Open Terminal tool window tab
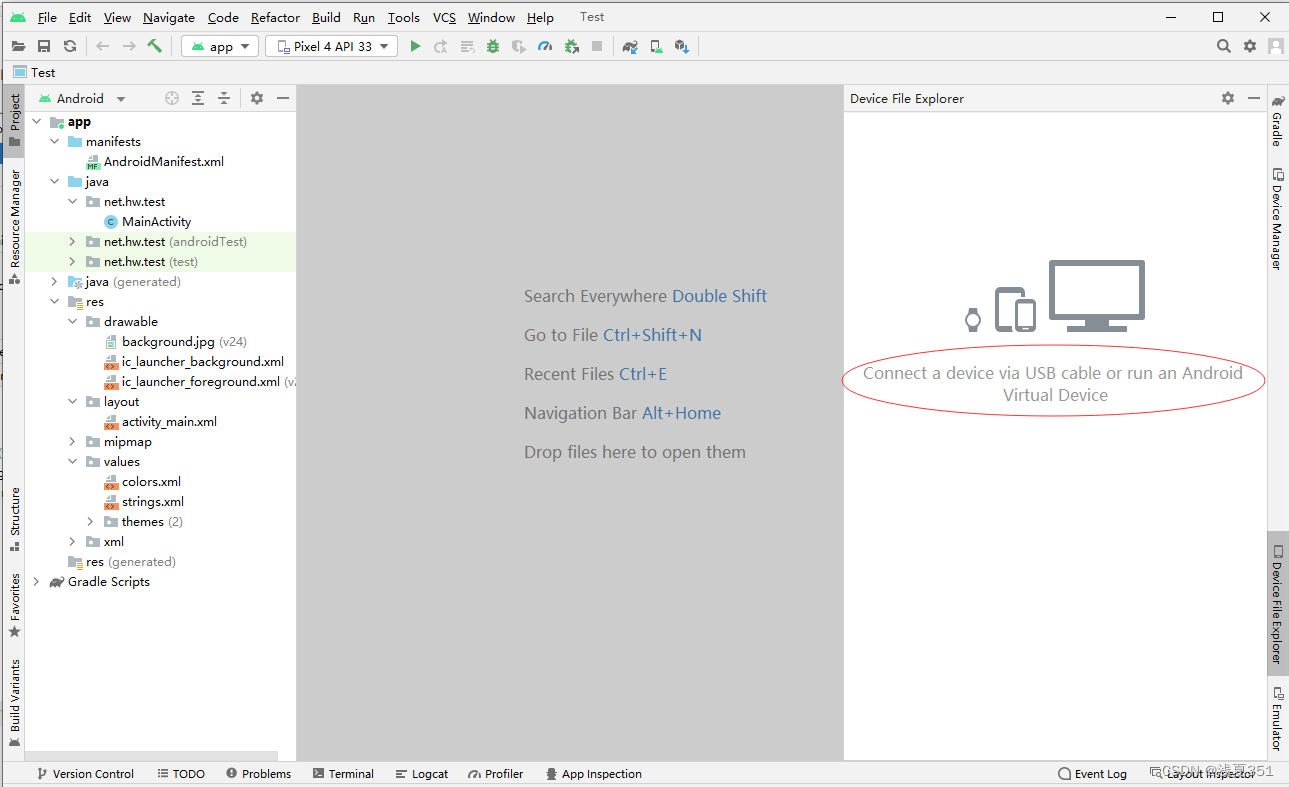The image size is (1289, 787). tap(343, 774)
